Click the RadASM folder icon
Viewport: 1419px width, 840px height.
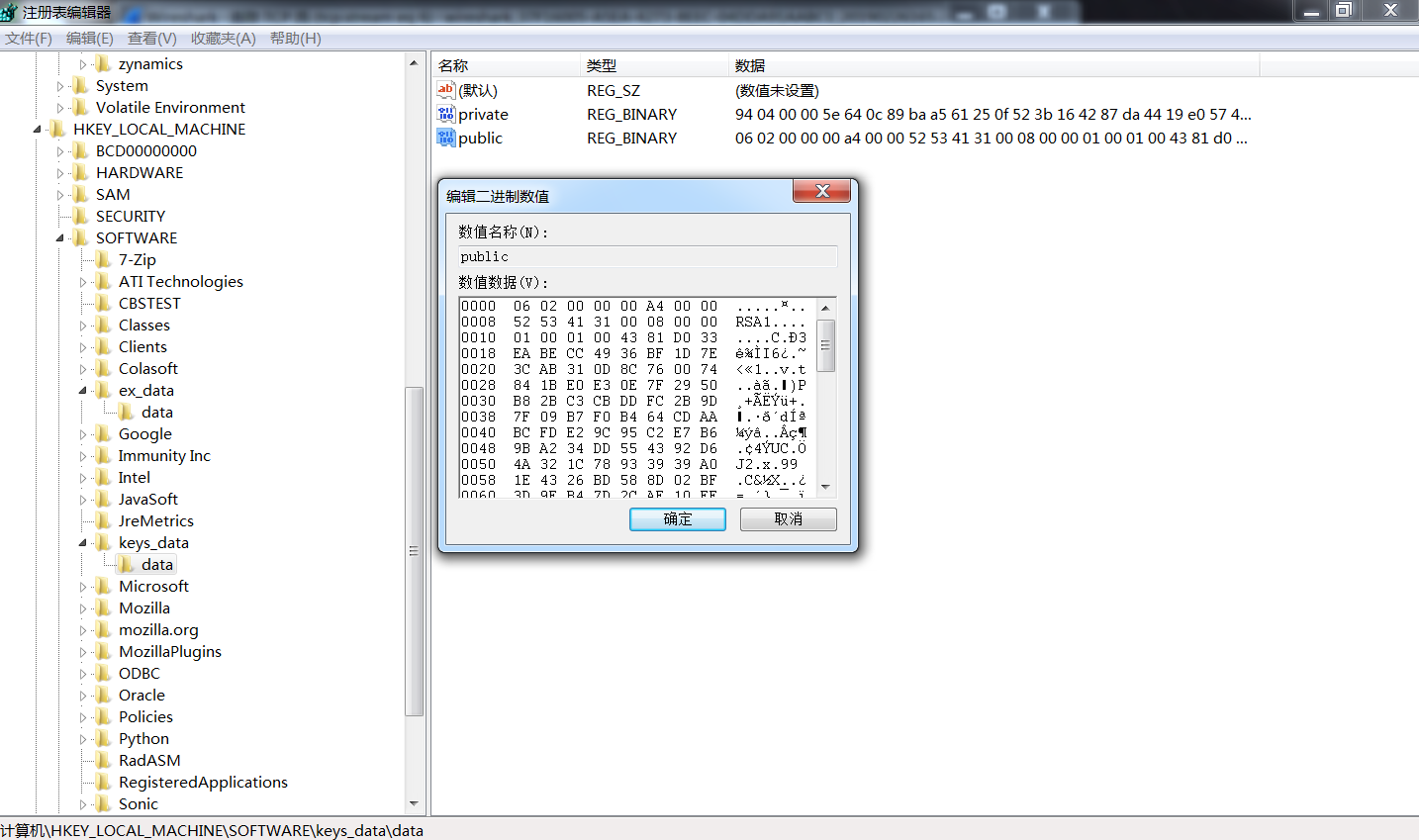tap(104, 760)
